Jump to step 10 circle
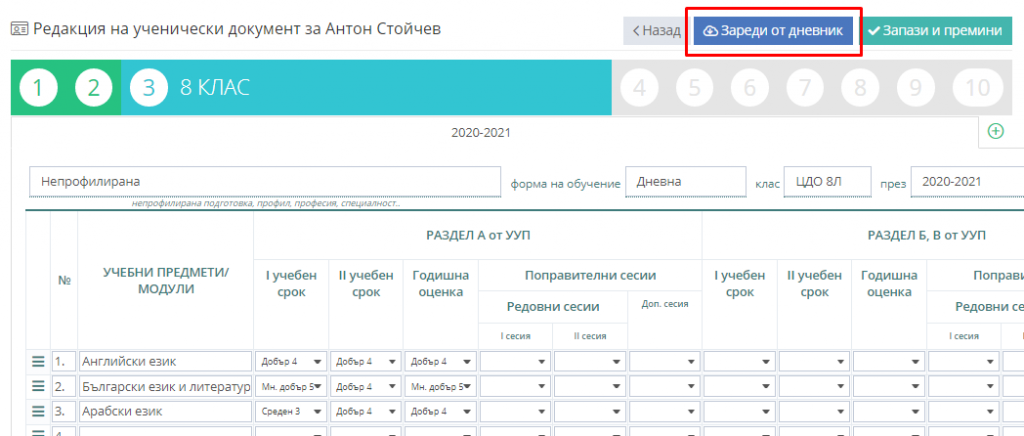 click(x=977, y=88)
